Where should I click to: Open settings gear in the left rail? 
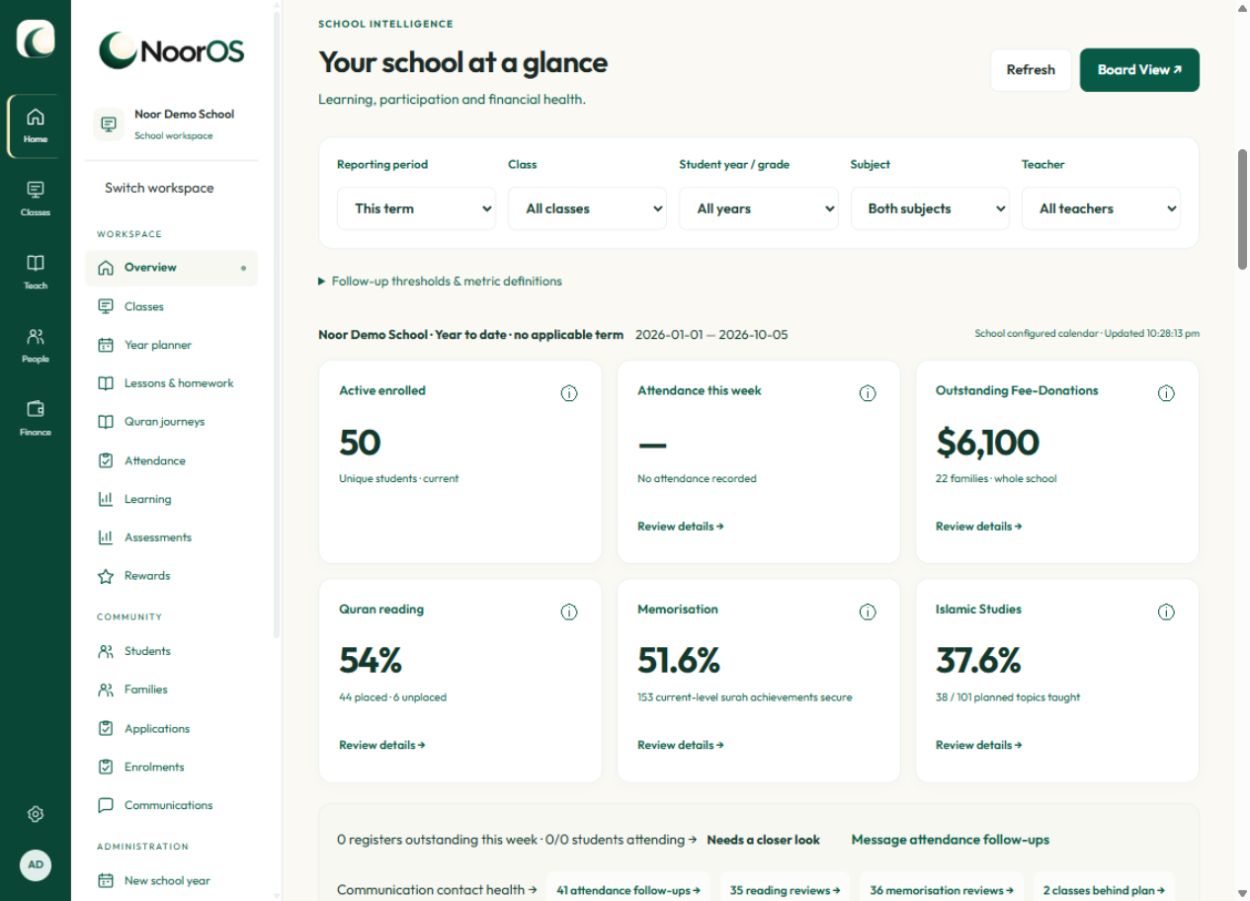click(35, 814)
